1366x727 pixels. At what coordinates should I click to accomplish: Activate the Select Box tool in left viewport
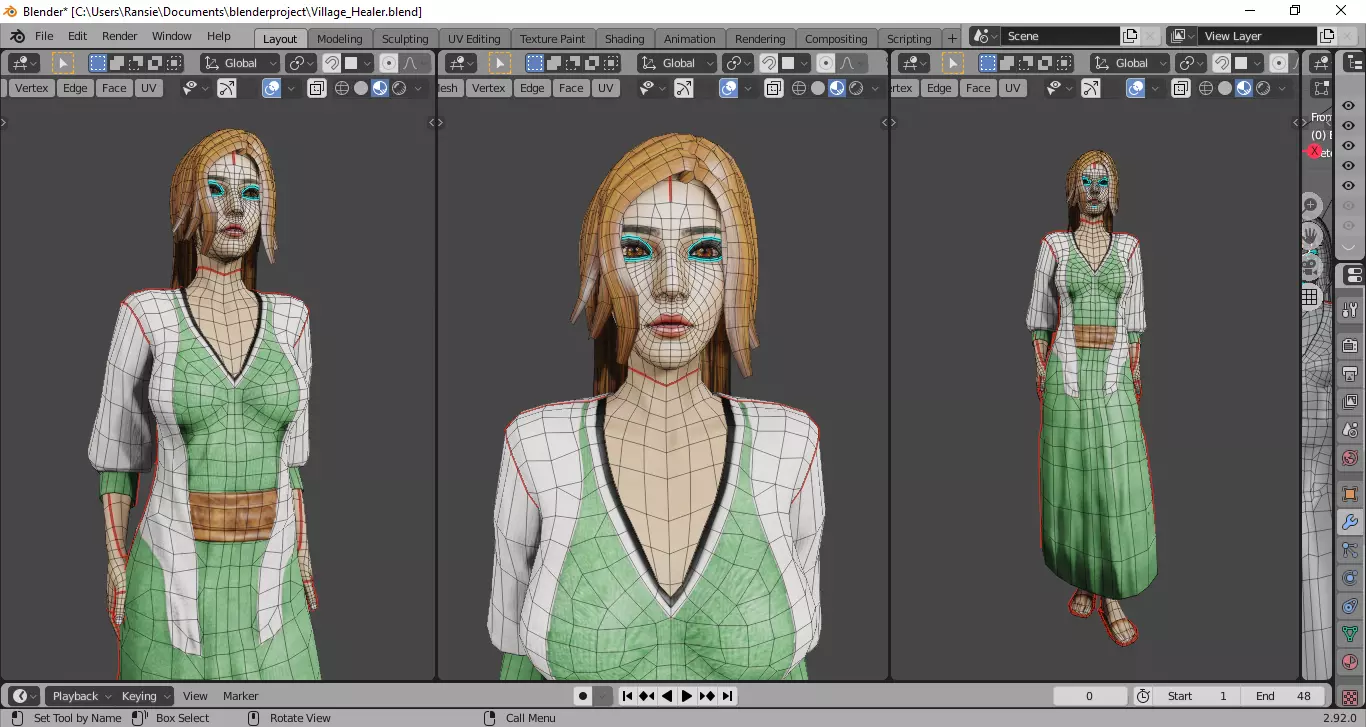(63, 63)
